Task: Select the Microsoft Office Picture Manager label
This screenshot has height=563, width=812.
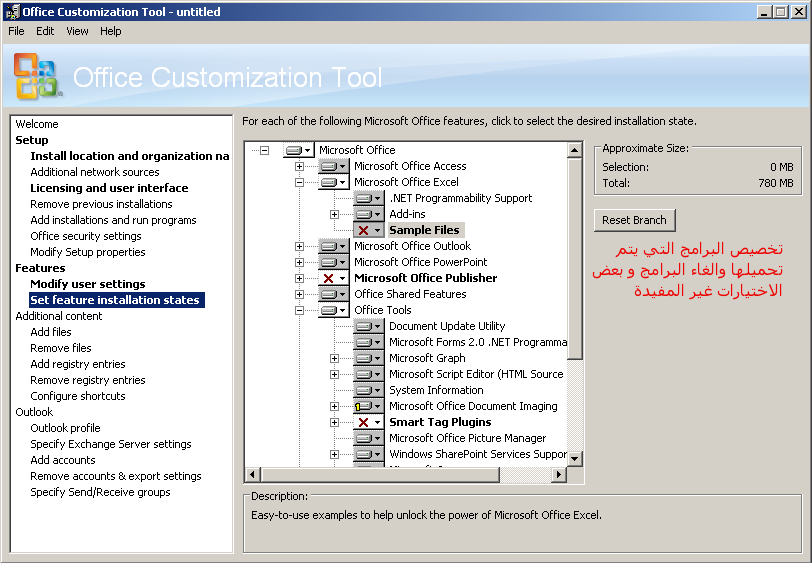Action: click(x=468, y=438)
